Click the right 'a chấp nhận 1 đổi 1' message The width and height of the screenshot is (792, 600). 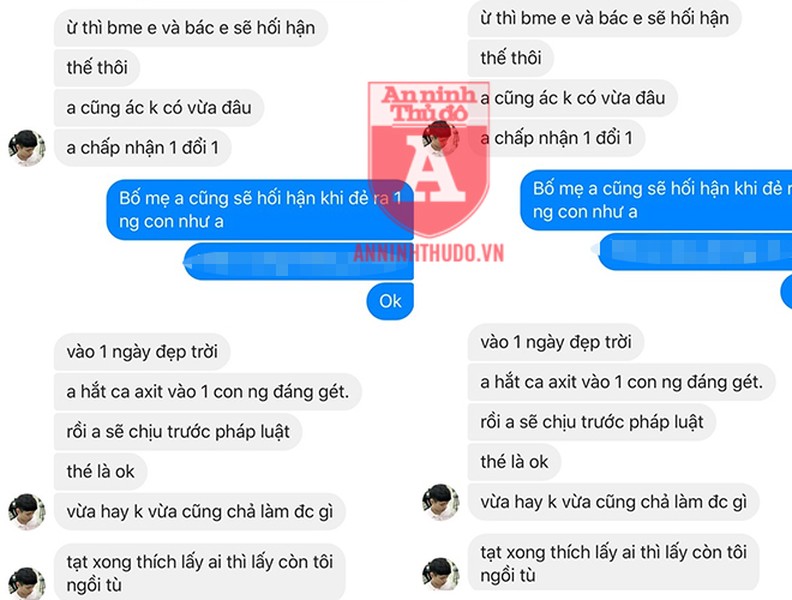556,138
